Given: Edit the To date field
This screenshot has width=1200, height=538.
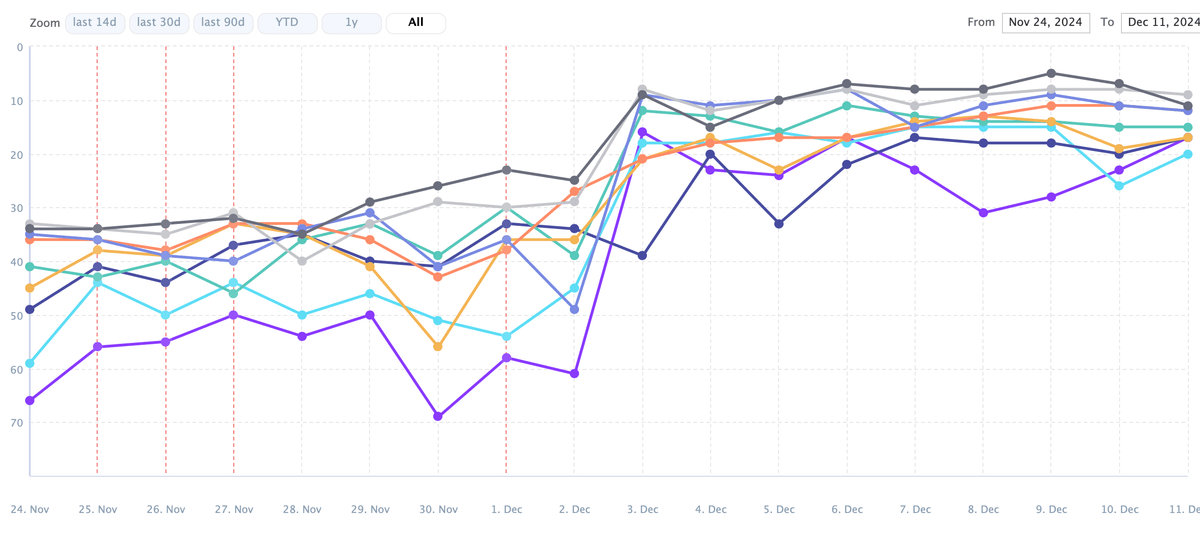Looking at the screenshot, I should tap(1157, 22).
